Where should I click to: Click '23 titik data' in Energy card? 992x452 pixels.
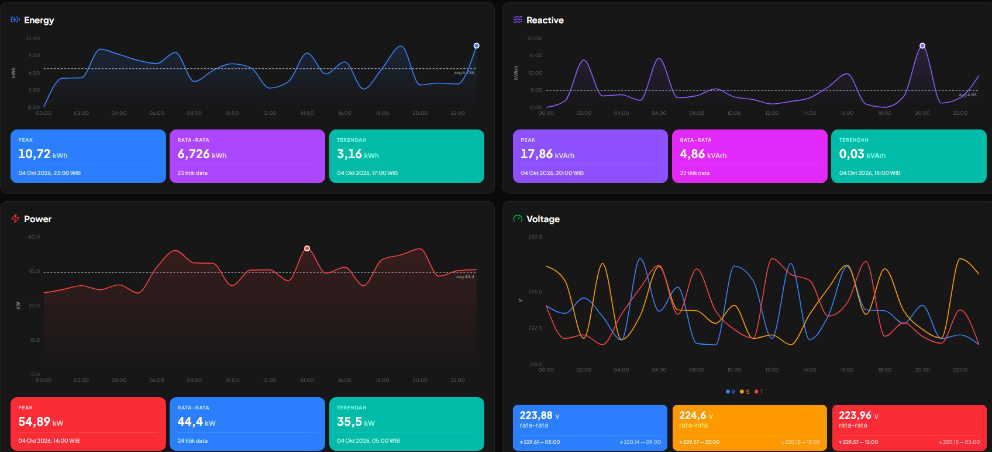[x=192, y=173]
